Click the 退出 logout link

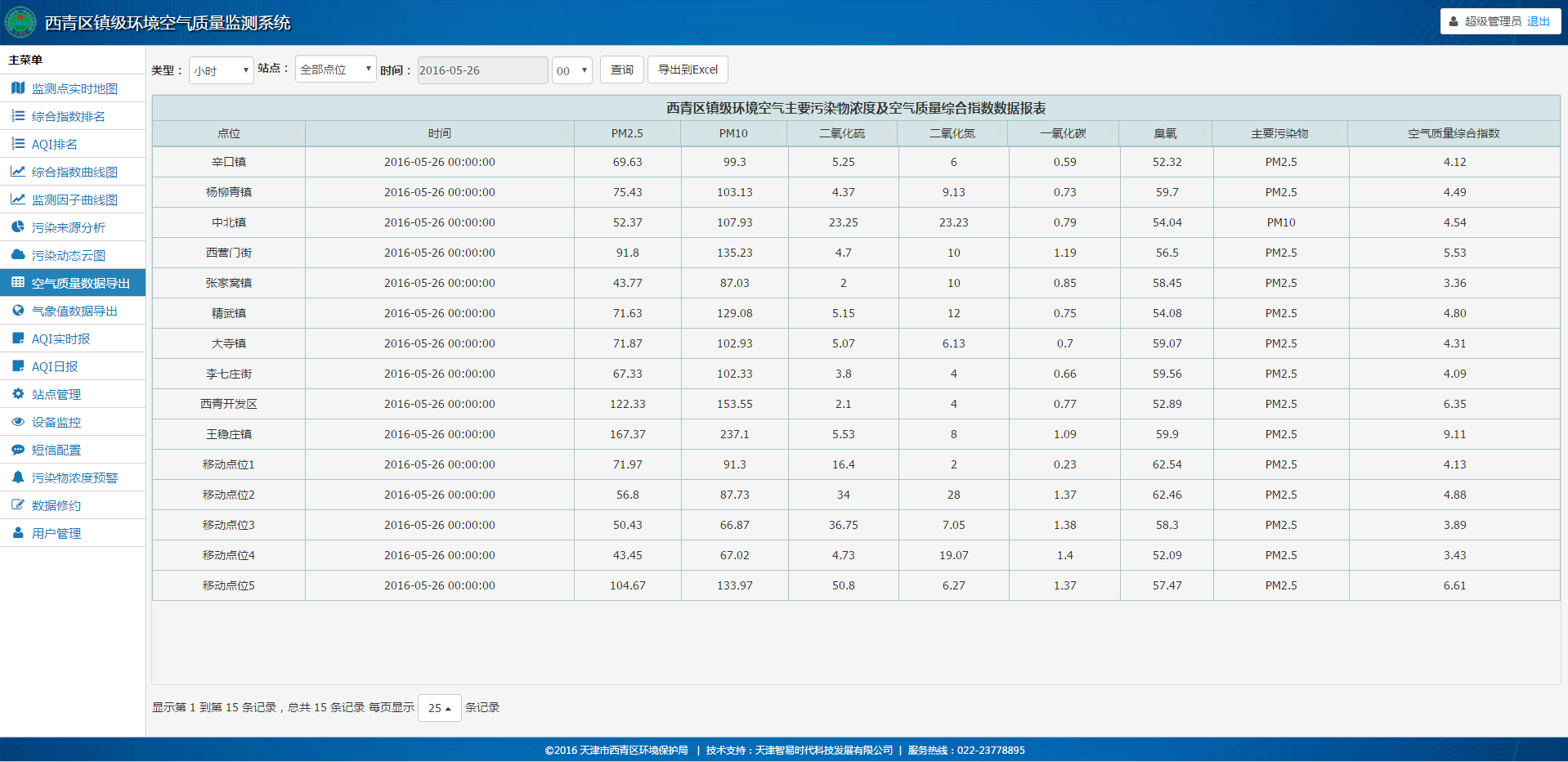point(1538,21)
